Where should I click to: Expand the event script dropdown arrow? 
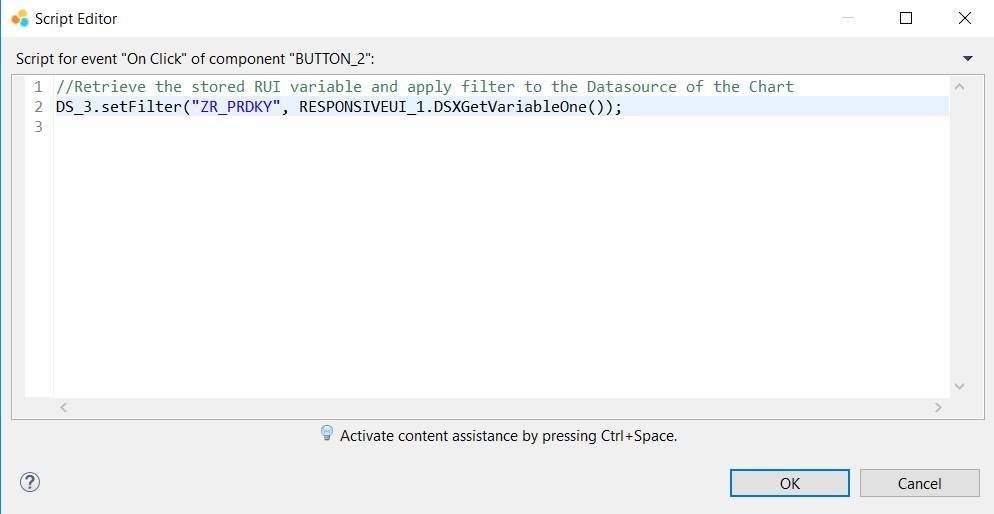967,59
